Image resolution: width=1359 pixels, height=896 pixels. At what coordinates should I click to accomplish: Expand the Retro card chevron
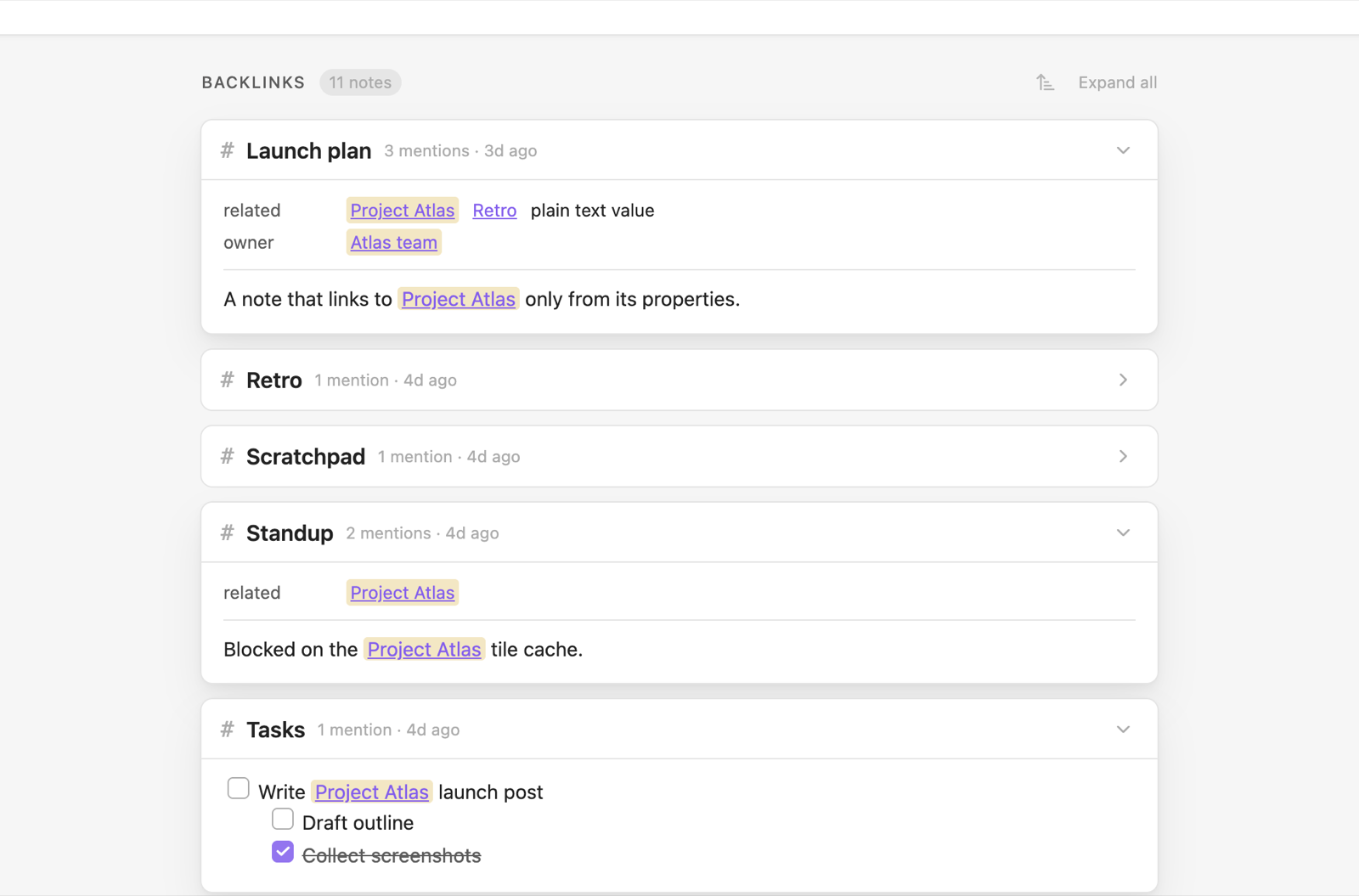[x=1123, y=380]
